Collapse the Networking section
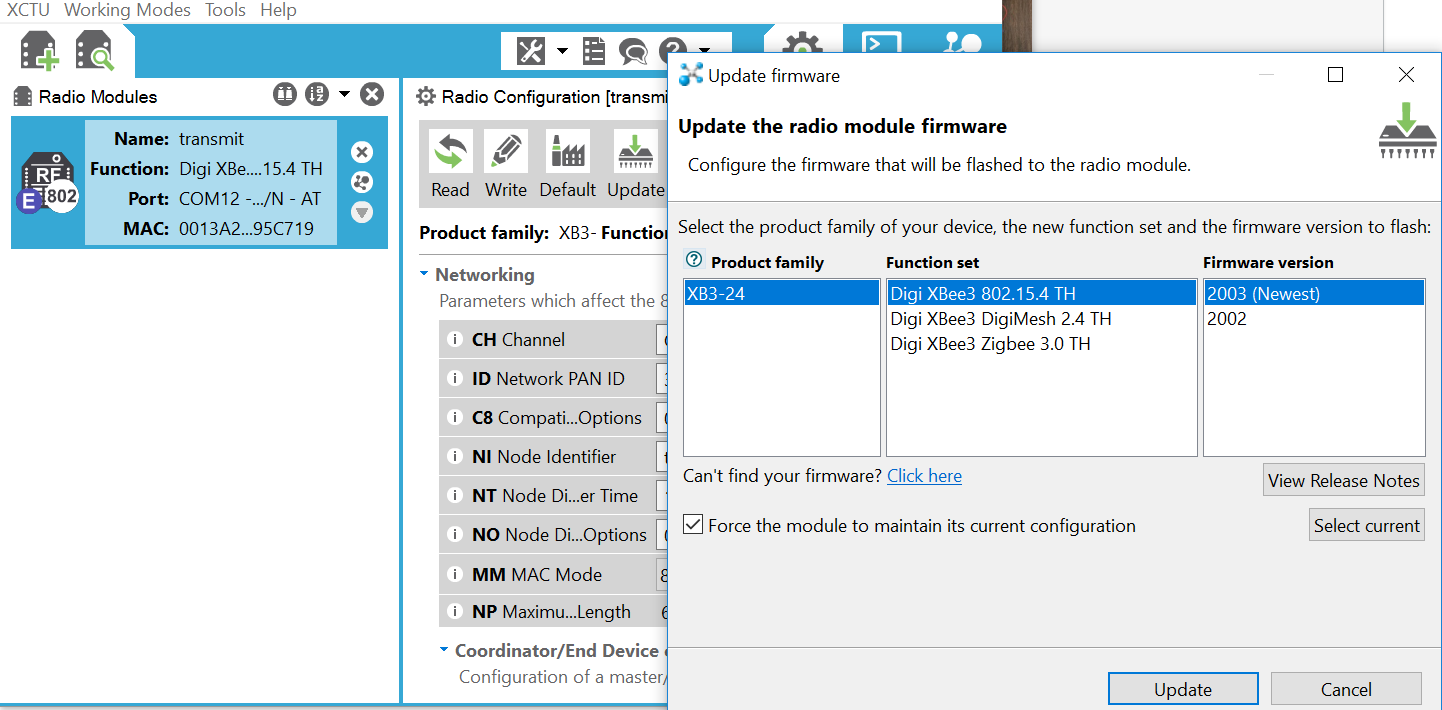The width and height of the screenshot is (1442, 710). pos(425,274)
